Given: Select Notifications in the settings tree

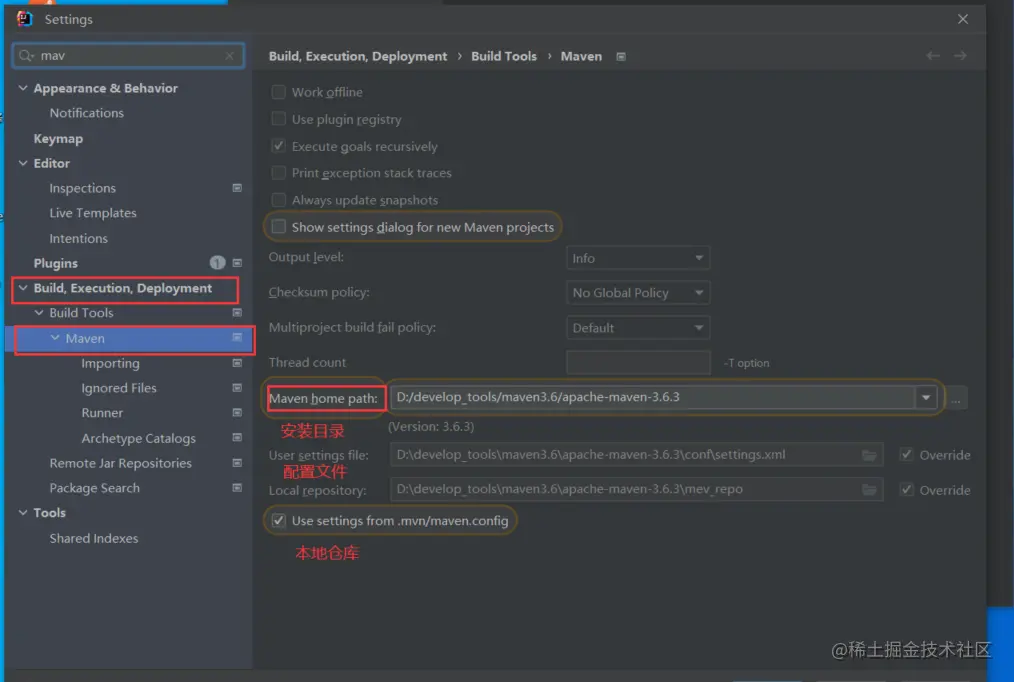Looking at the screenshot, I should click(87, 113).
